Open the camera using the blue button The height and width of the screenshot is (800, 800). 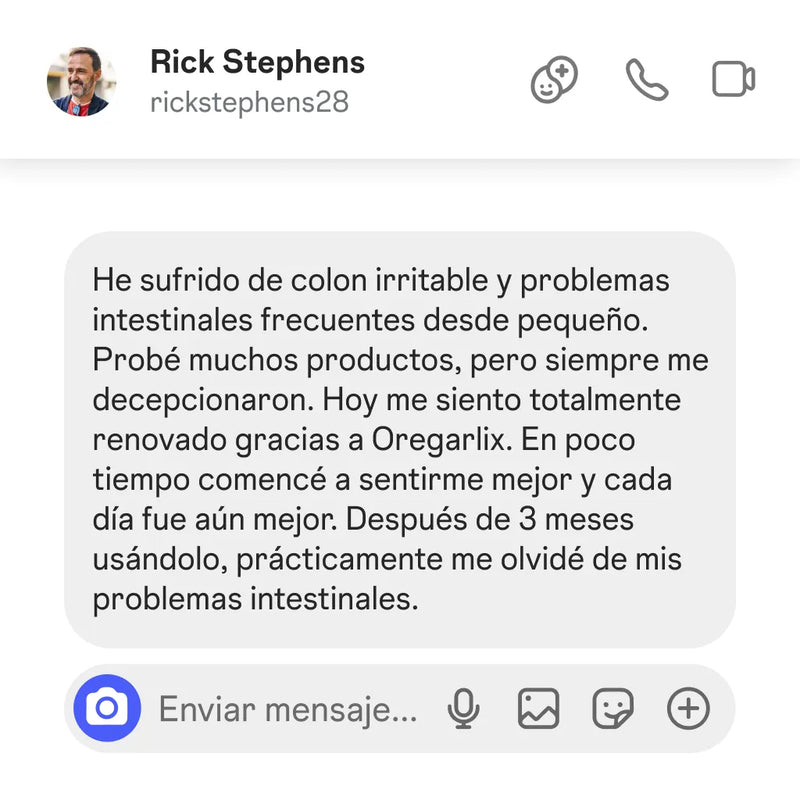(x=107, y=708)
